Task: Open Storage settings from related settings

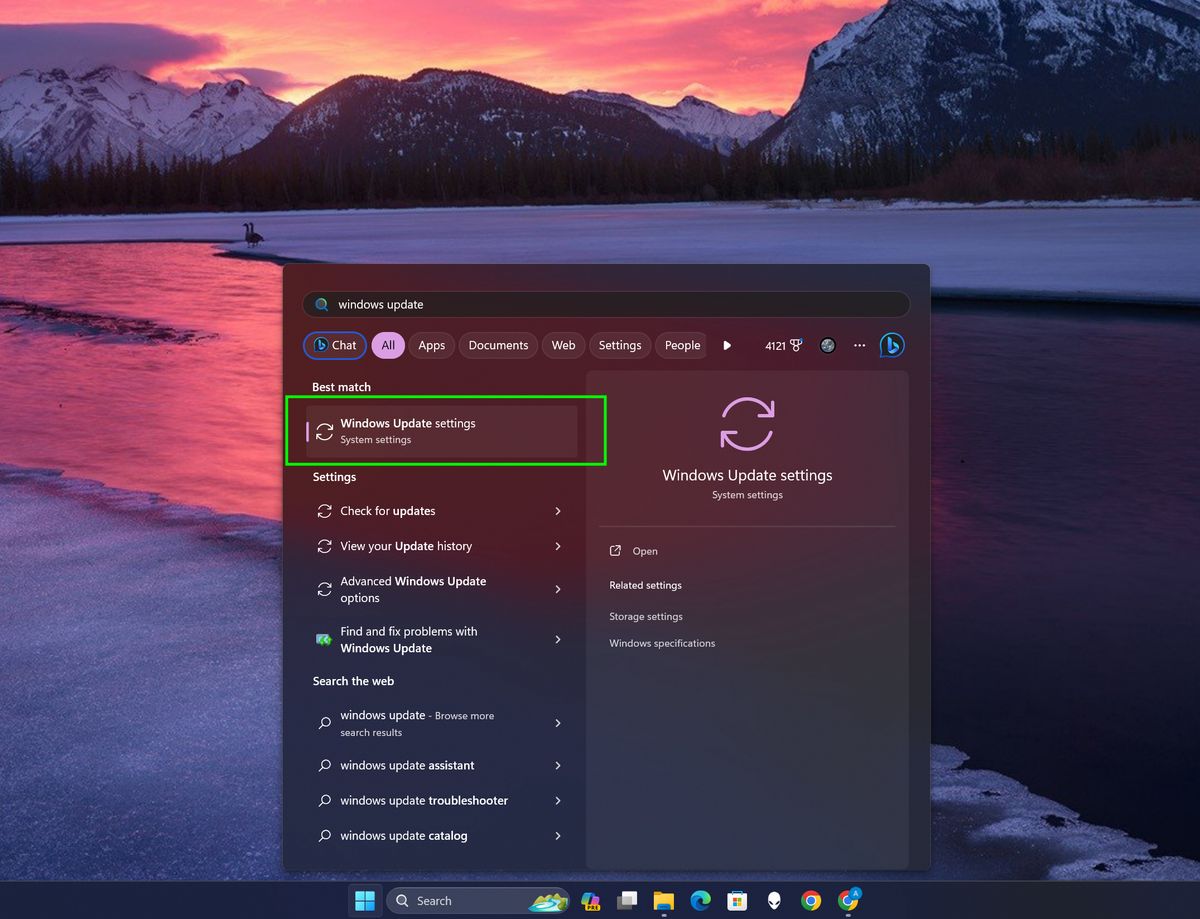Action: tap(646, 616)
